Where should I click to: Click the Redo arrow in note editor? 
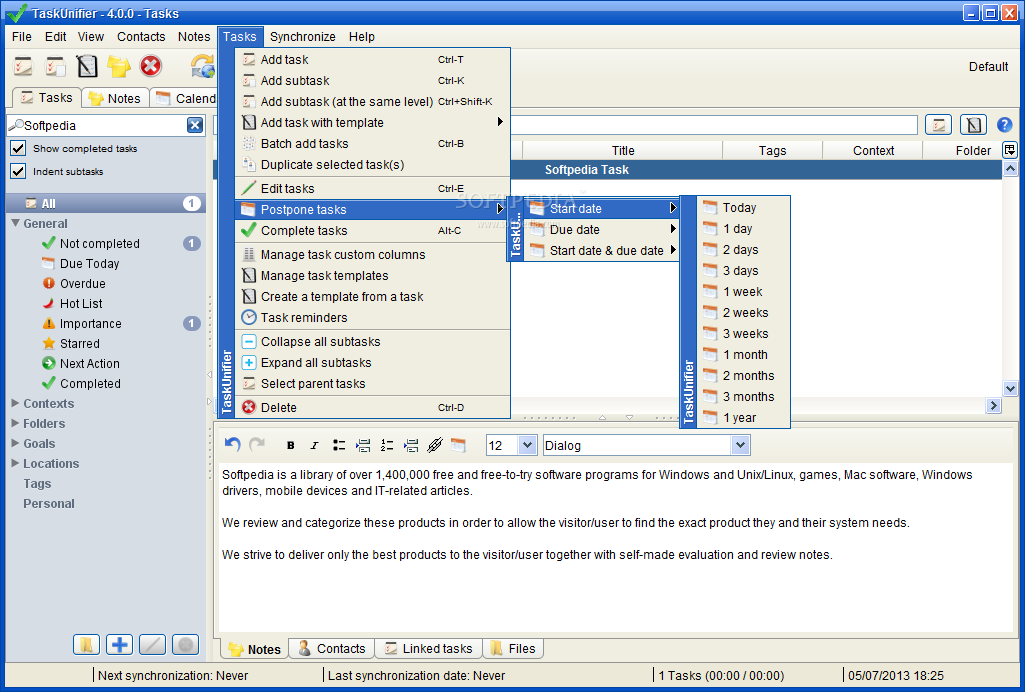click(258, 445)
